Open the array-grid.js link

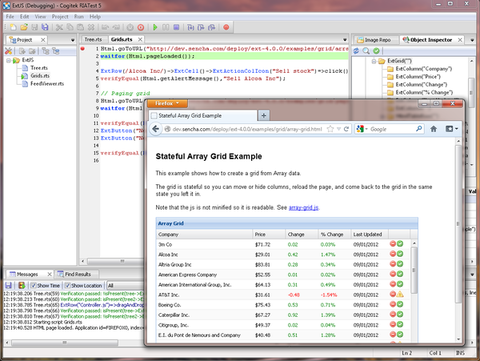point(303,208)
